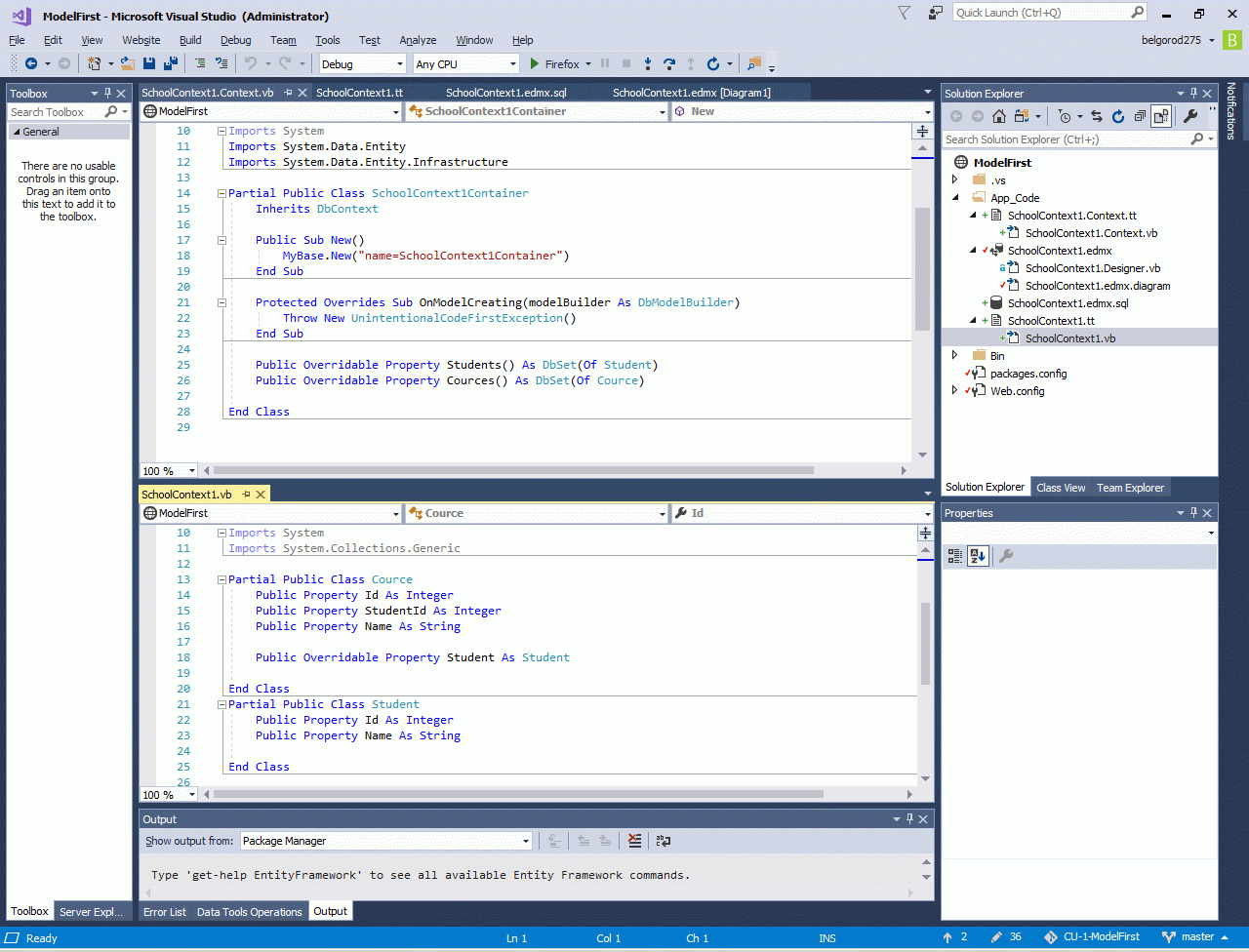Open Properties wrench in Solution Explorer toolbar
The height and width of the screenshot is (952, 1249).
coord(1190,116)
